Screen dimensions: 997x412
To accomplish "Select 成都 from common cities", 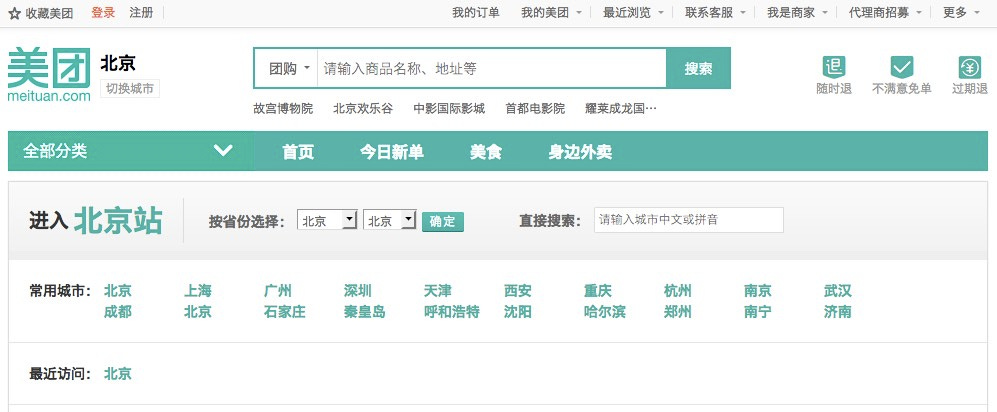I will [118, 312].
